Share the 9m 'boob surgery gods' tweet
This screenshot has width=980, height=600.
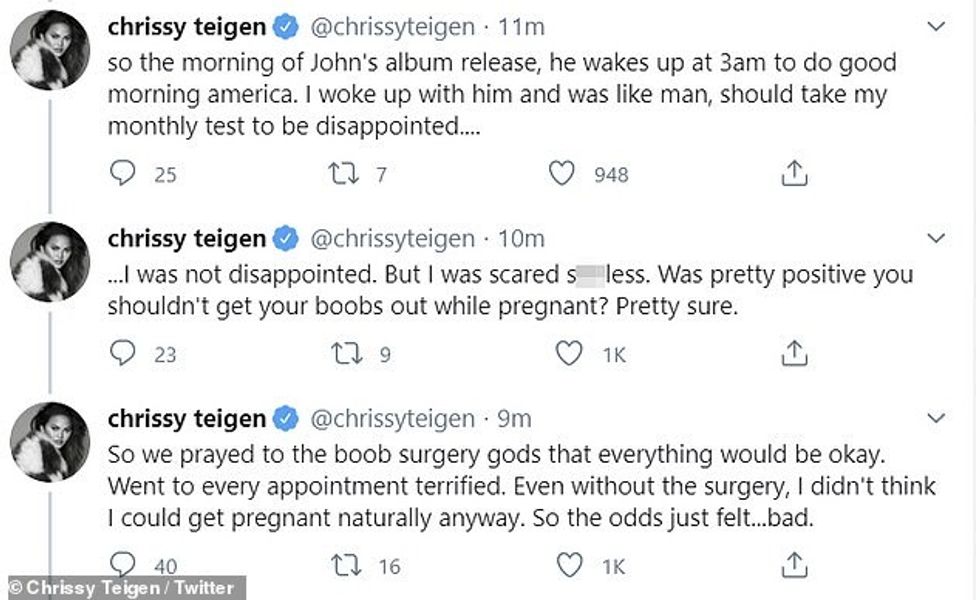pos(793,565)
